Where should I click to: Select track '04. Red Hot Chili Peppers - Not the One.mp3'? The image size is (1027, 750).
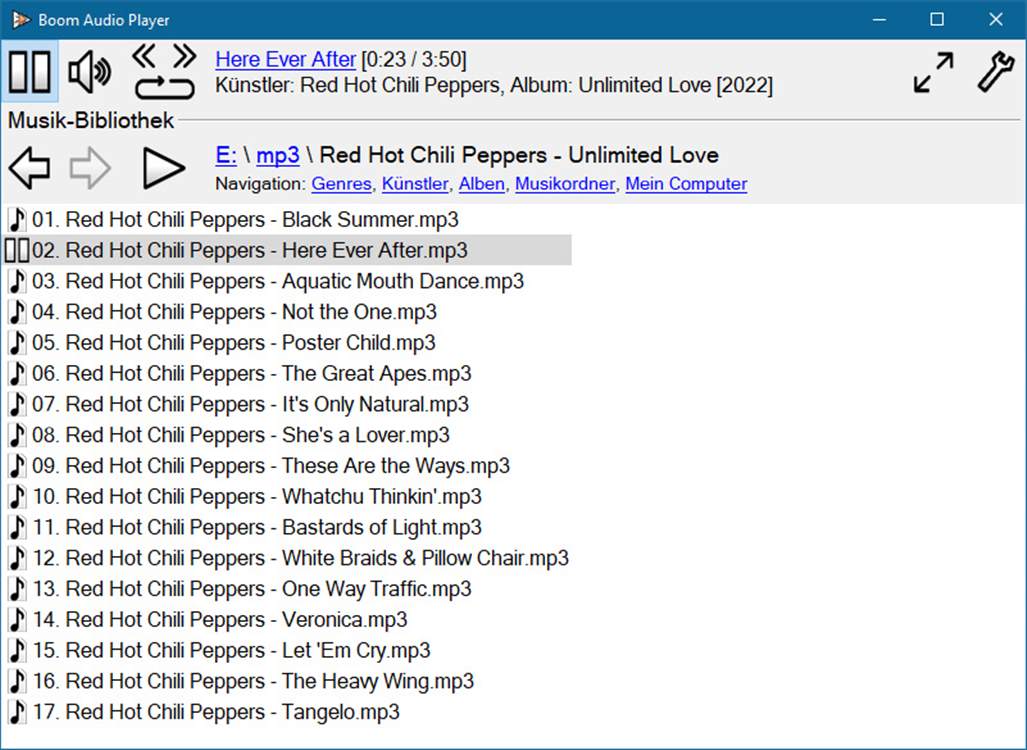(234, 312)
